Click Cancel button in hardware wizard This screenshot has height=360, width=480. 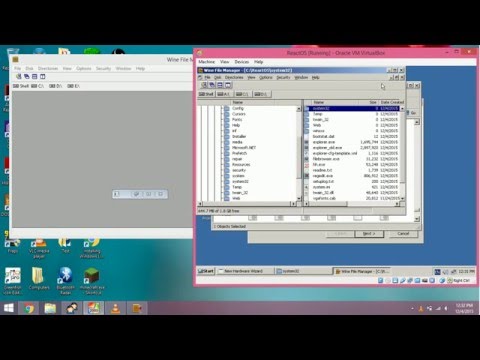point(403,234)
